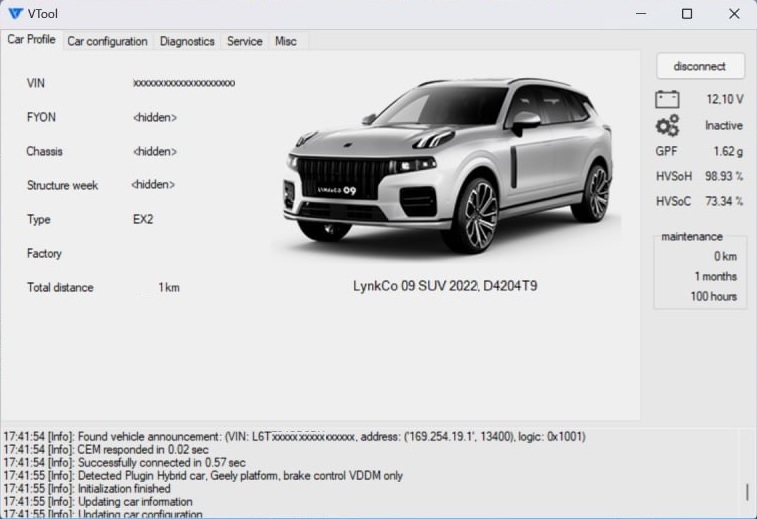Click the battery voltage icon
Viewport: 757px width, 519px height.
pyautogui.click(x=667, y=99)
